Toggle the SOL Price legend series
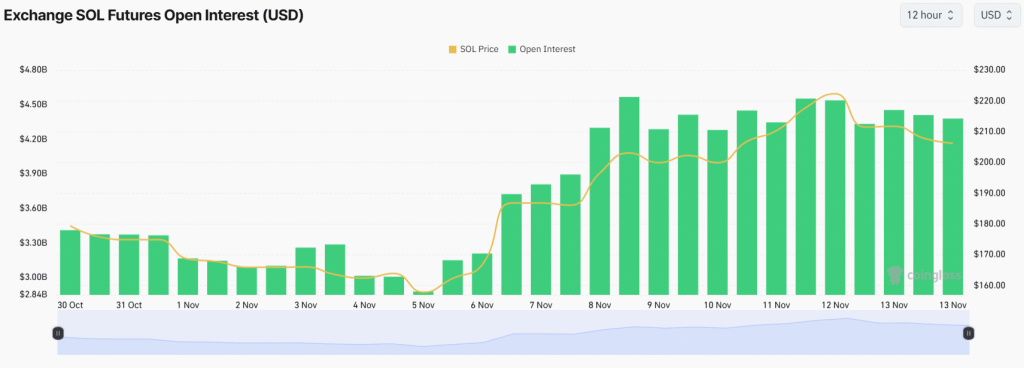The image size is (1024, 368). [x=473, y=49]
